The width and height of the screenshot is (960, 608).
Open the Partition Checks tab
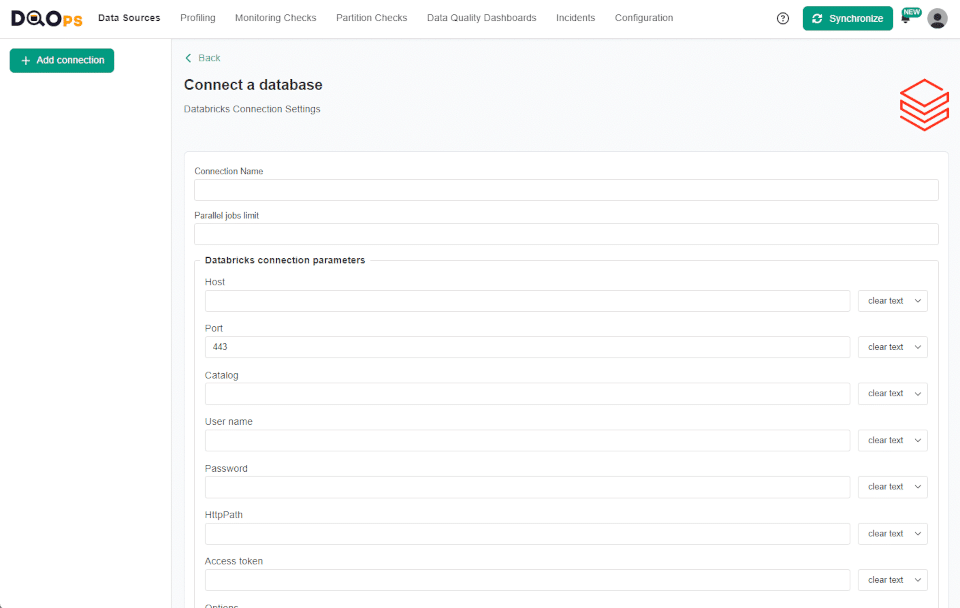pyautogui.click(x=372, y=18)
